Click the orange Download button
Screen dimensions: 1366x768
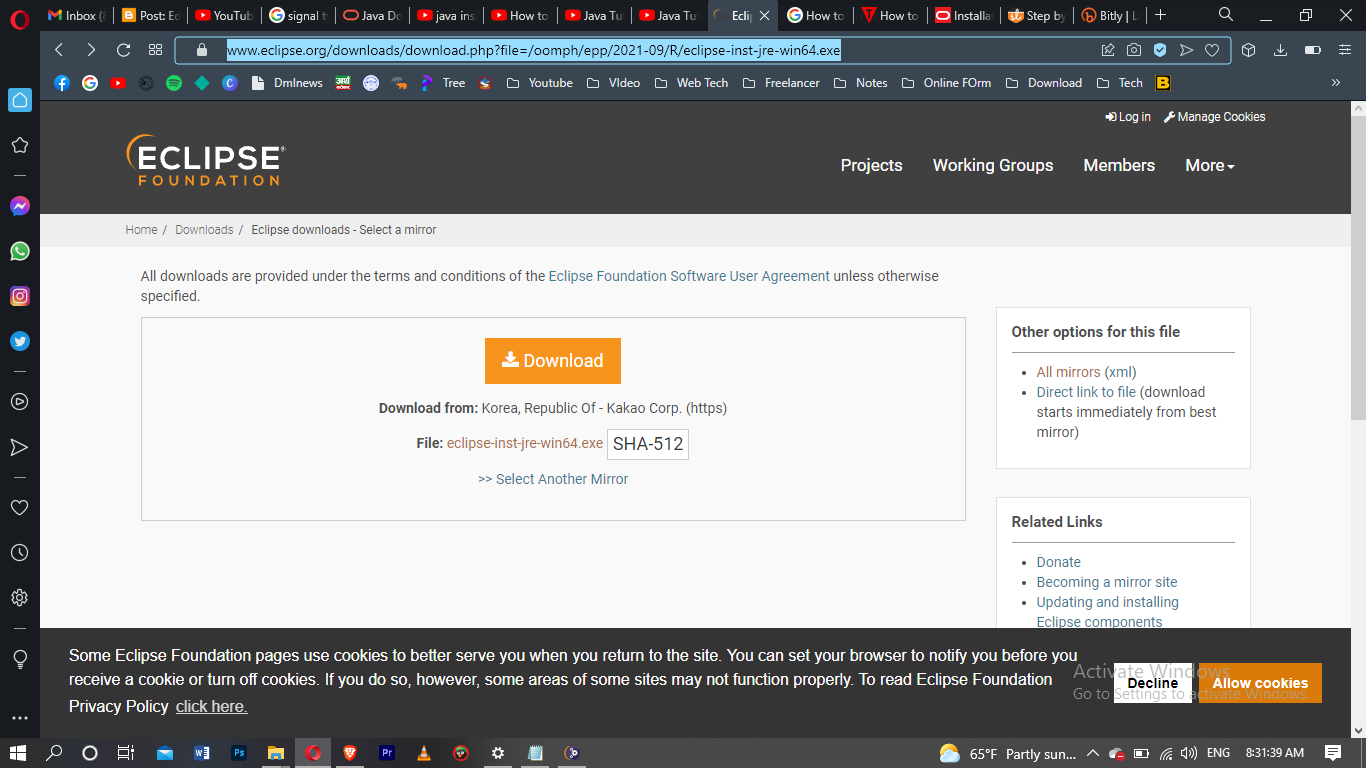coord(553,361)
